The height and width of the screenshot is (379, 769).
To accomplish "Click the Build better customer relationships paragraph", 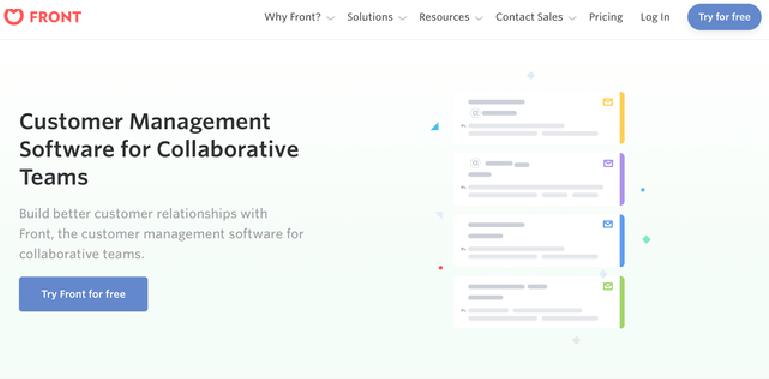I will [x=161, y=234].
